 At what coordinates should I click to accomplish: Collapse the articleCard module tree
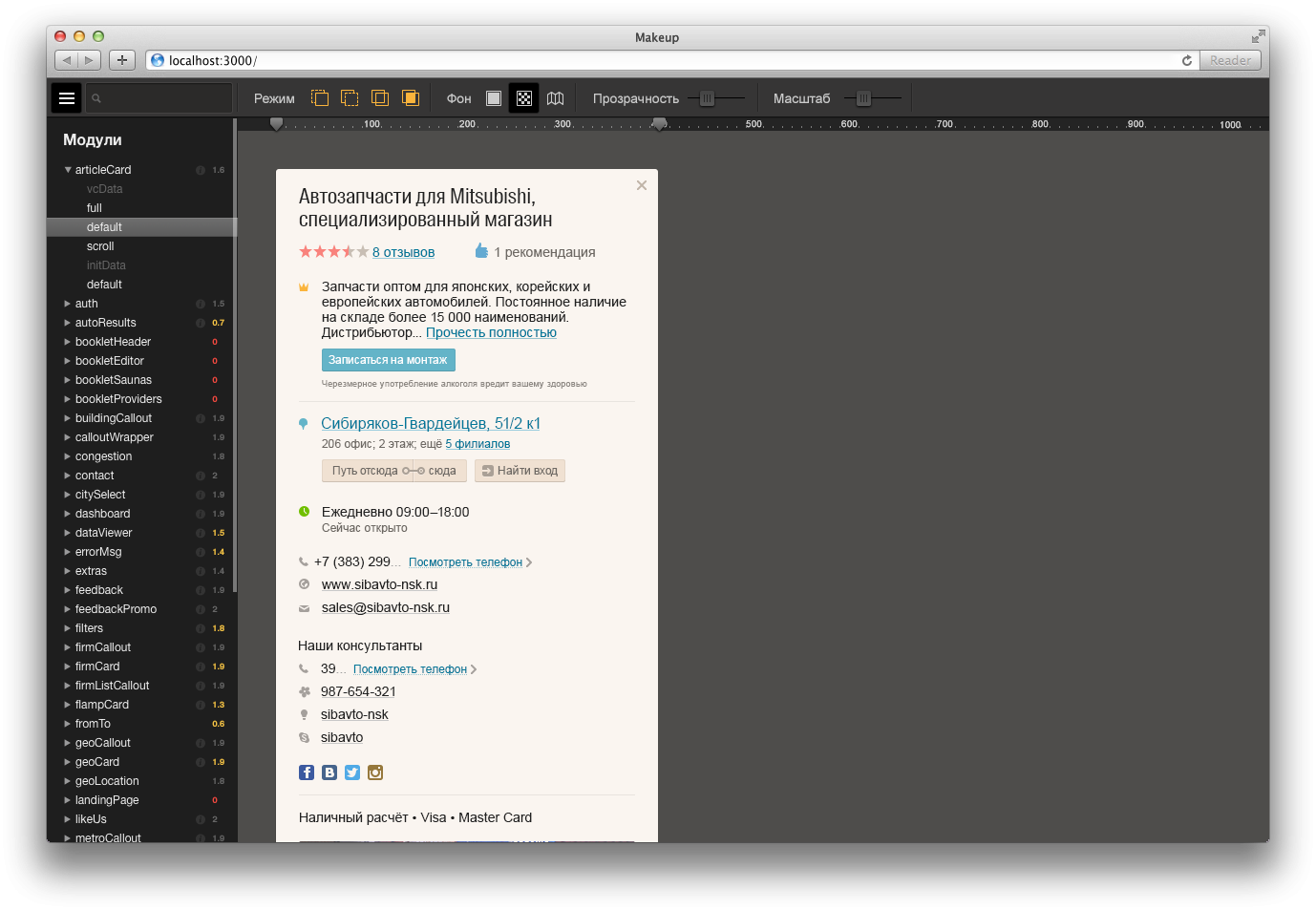coord(68,170)
